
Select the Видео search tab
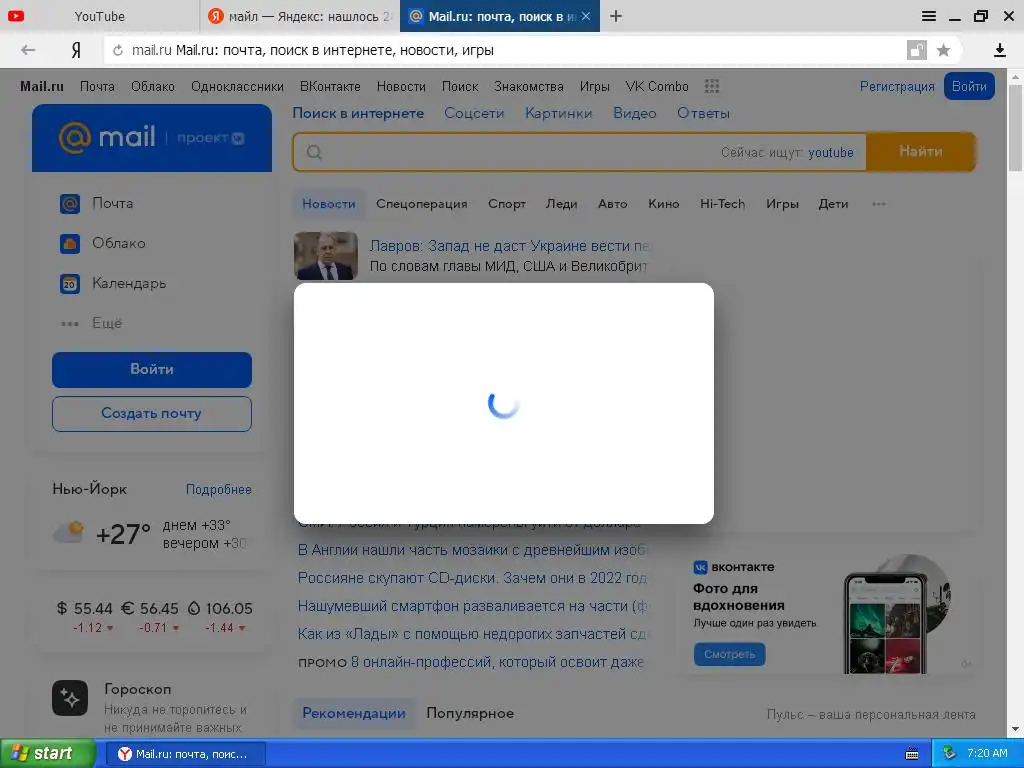634,113
